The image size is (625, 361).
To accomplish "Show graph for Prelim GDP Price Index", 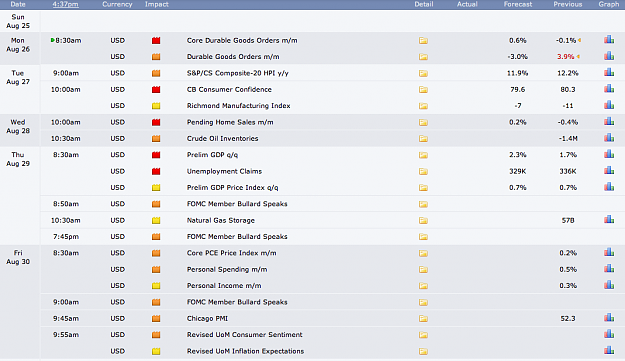I will pos(609,186).
